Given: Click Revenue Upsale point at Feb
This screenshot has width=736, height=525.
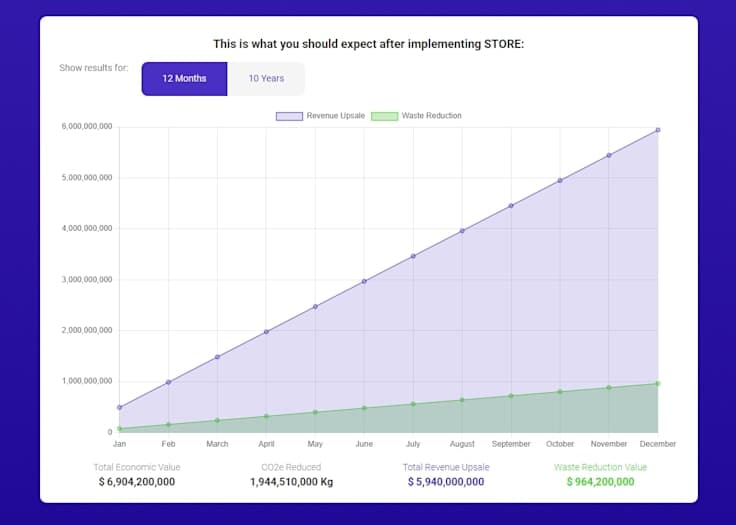Looking at the screenshot, I should (x=168, y=382).
